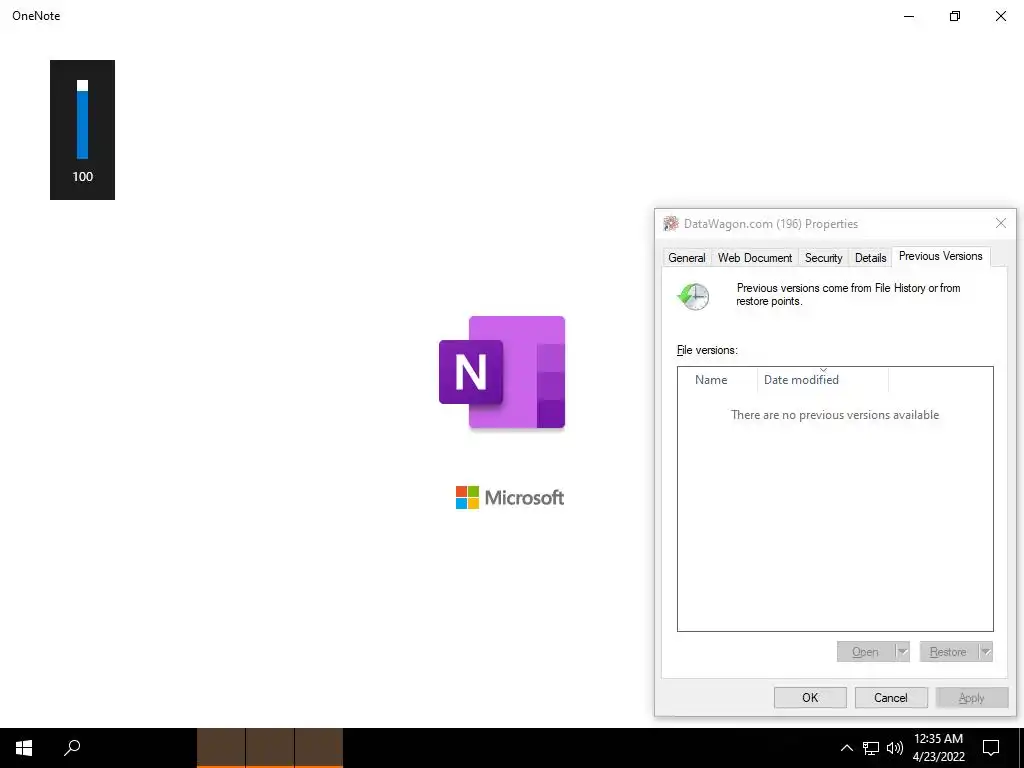Click the previous versions clock icon
This screenshot has height=768, width=1024.
click(x=693, y=296)
